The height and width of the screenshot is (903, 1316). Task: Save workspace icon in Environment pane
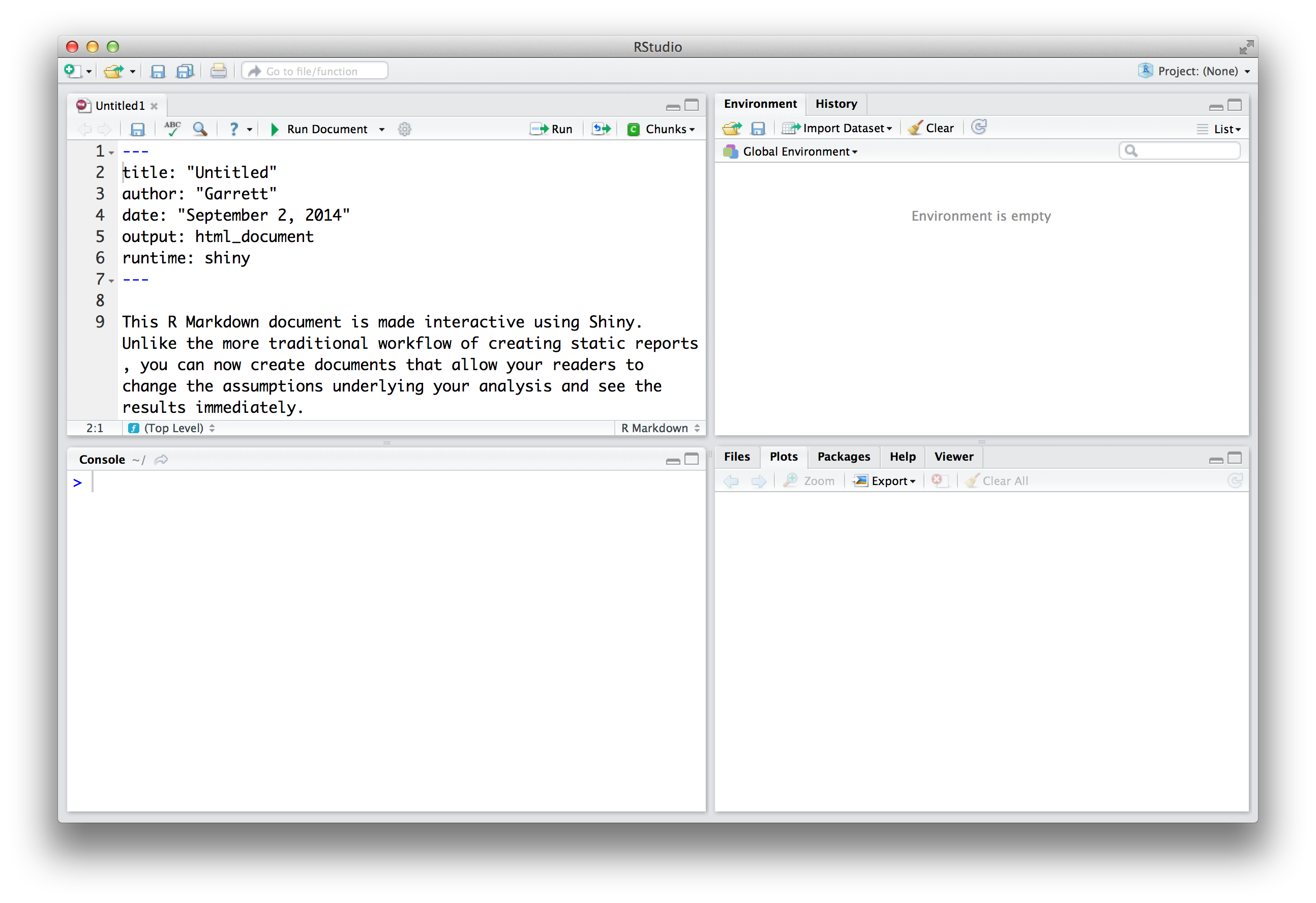point(758,129)
